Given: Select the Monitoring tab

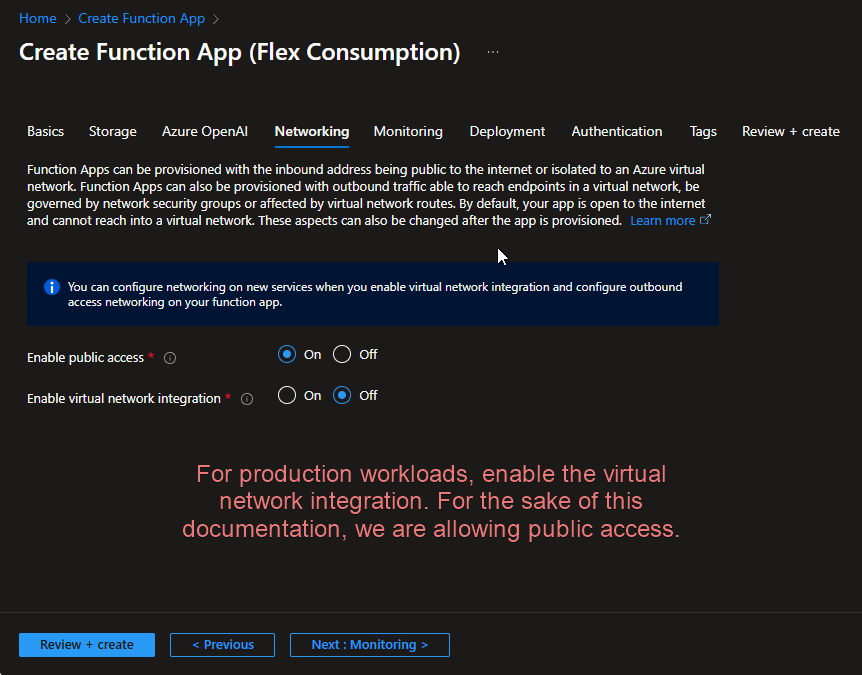Looking at the screenshot, I should [x=408, y=131].
